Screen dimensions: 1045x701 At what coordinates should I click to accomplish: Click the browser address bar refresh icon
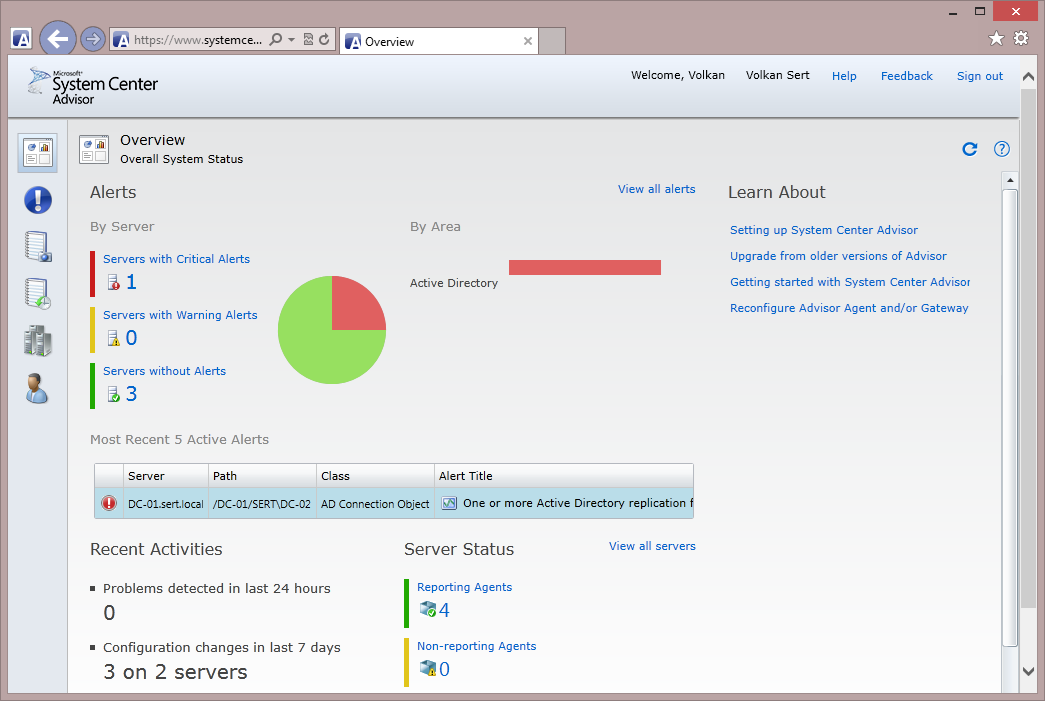(x=324, y=39)
